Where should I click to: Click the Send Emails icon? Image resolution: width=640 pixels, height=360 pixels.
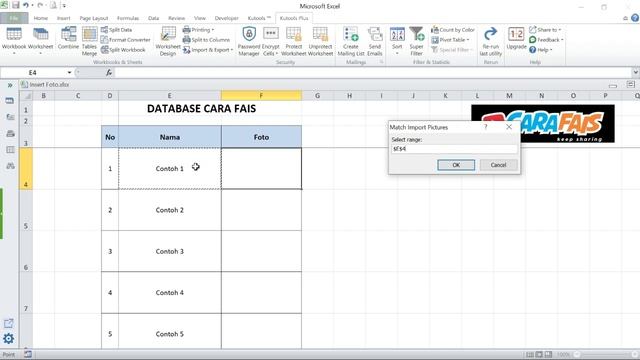pos(374,41)
